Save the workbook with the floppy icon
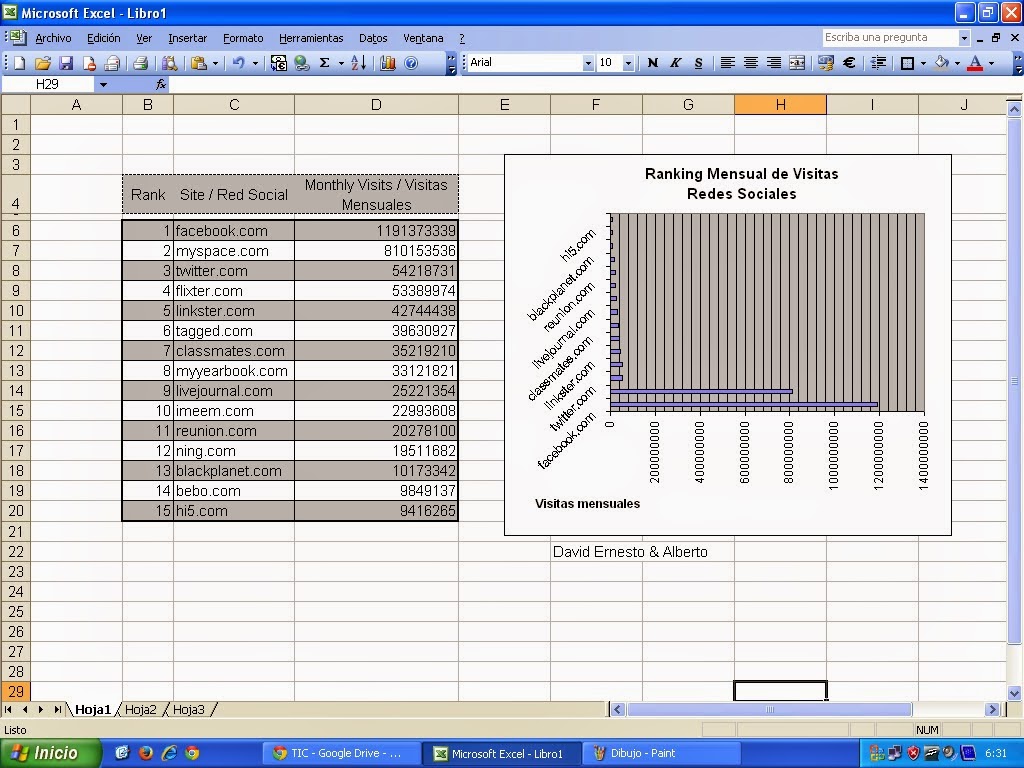This screenshot has width=1024, height=768. (66, 63)
